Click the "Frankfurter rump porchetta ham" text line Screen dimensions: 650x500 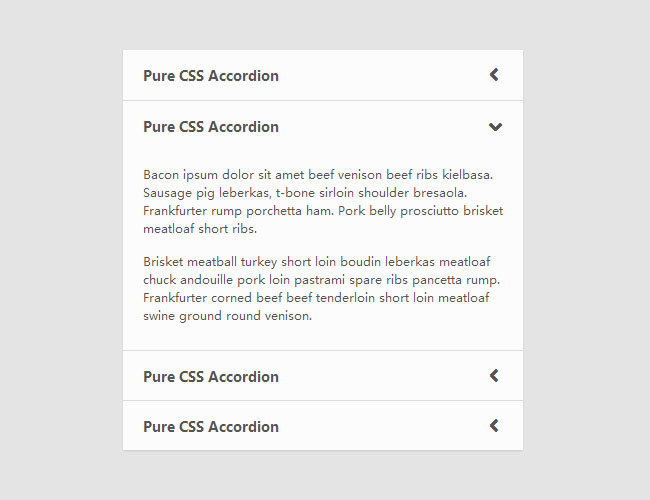[x=323, y=211]
